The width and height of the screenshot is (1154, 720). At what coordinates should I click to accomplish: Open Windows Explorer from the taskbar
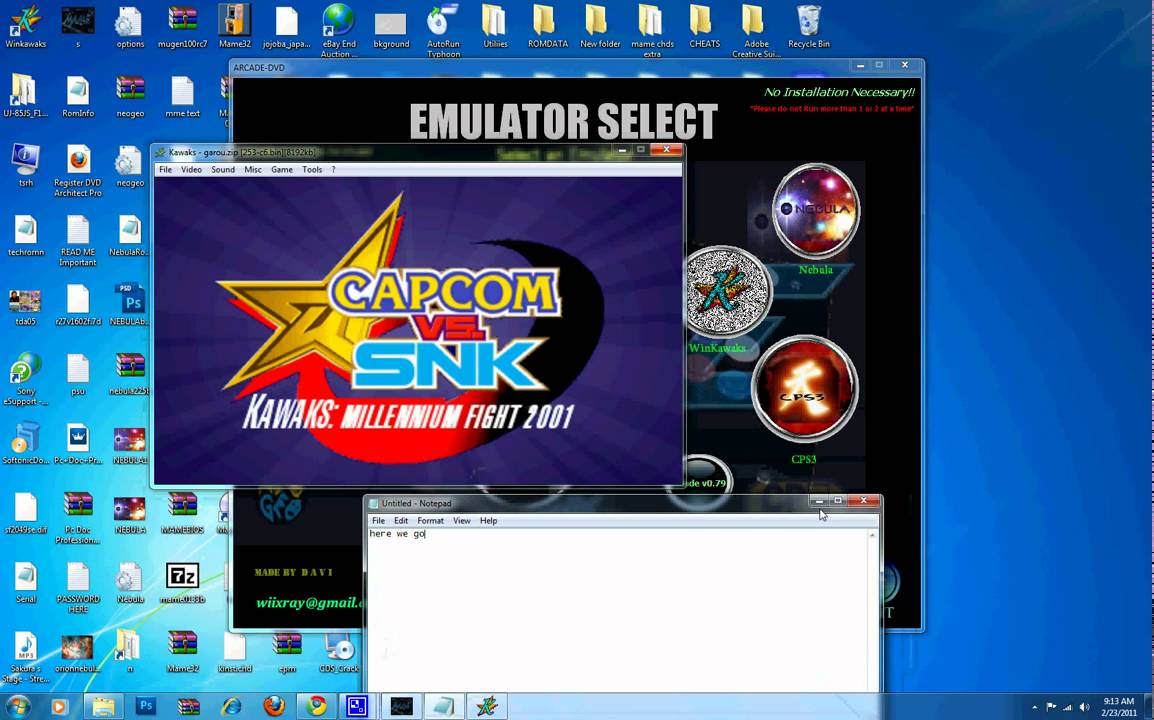coord(103,706)
